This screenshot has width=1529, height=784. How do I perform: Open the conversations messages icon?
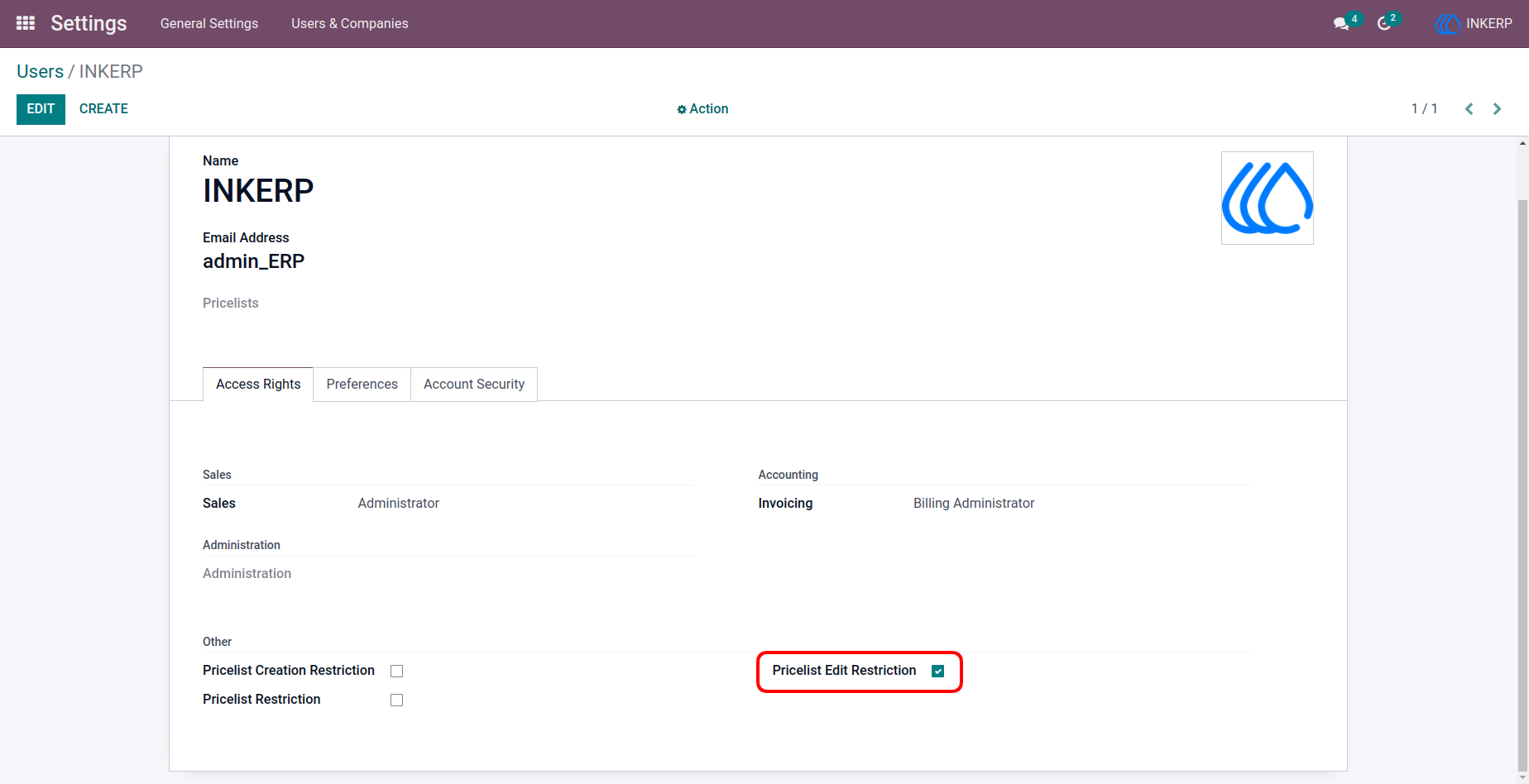click(x=1341, y=24)
